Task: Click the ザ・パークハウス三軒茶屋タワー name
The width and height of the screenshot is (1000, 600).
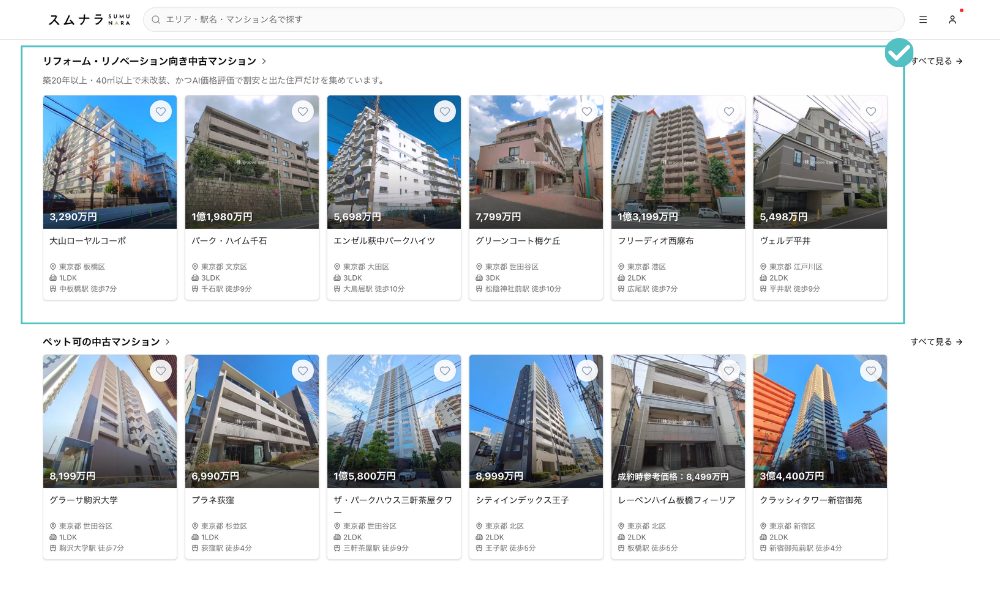Action: coord(393,506)
